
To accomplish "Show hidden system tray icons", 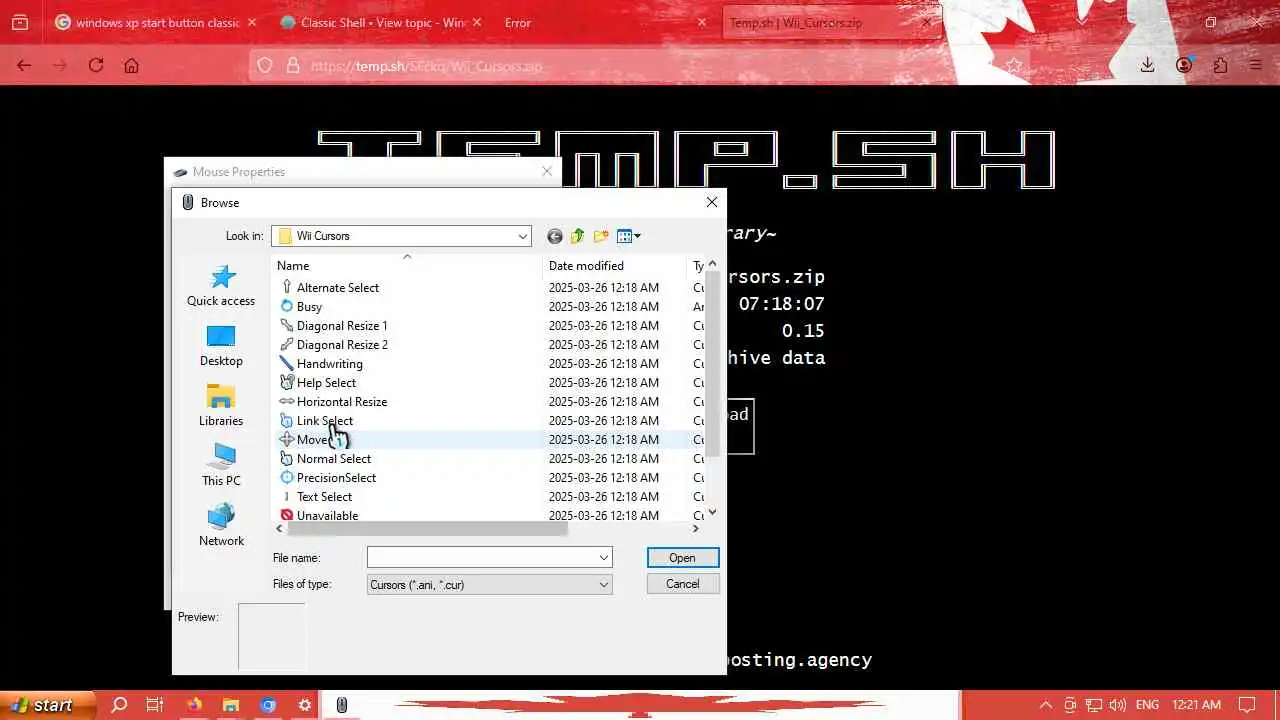I will tap(1046, 705).
